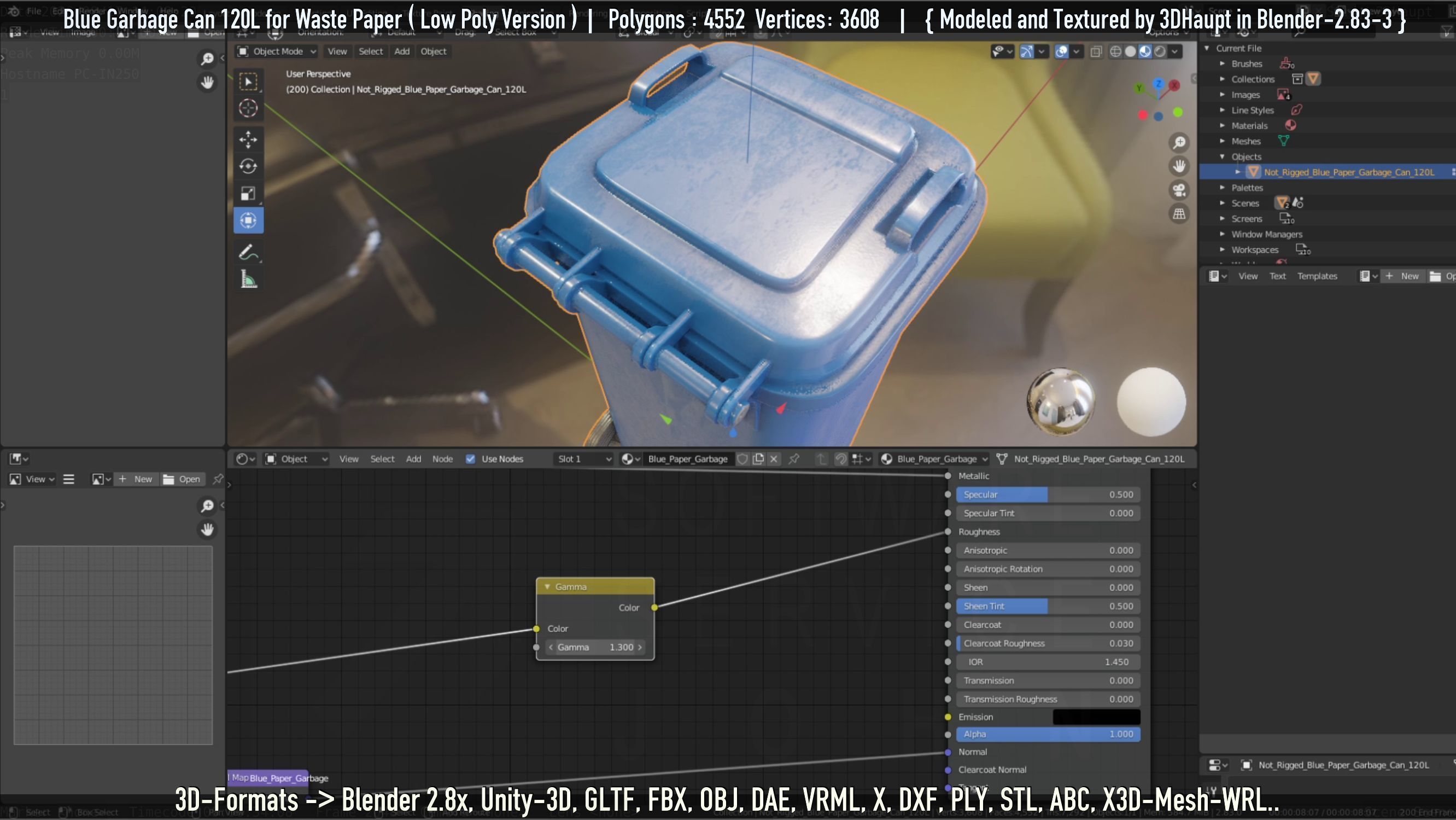Open the text editor Text menu
The height and width of the screenshot is (820, 1456).
[1277, 276]
